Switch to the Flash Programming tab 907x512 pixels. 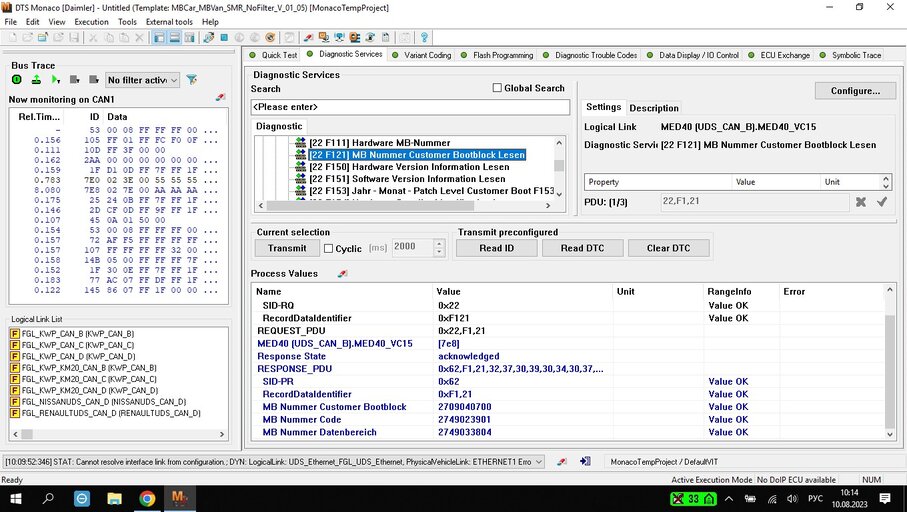[497, 55]
